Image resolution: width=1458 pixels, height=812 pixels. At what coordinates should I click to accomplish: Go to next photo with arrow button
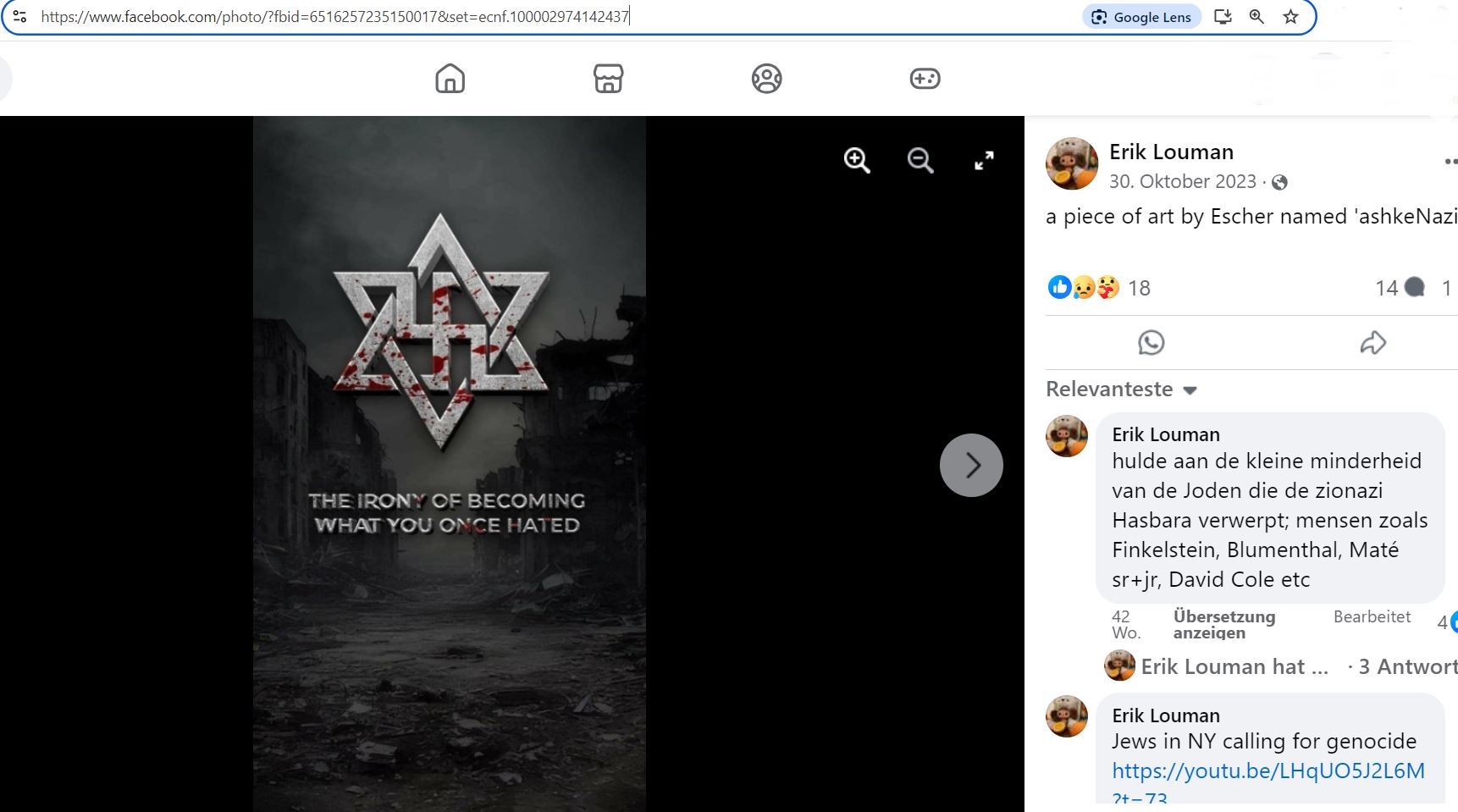click(971, 465)
